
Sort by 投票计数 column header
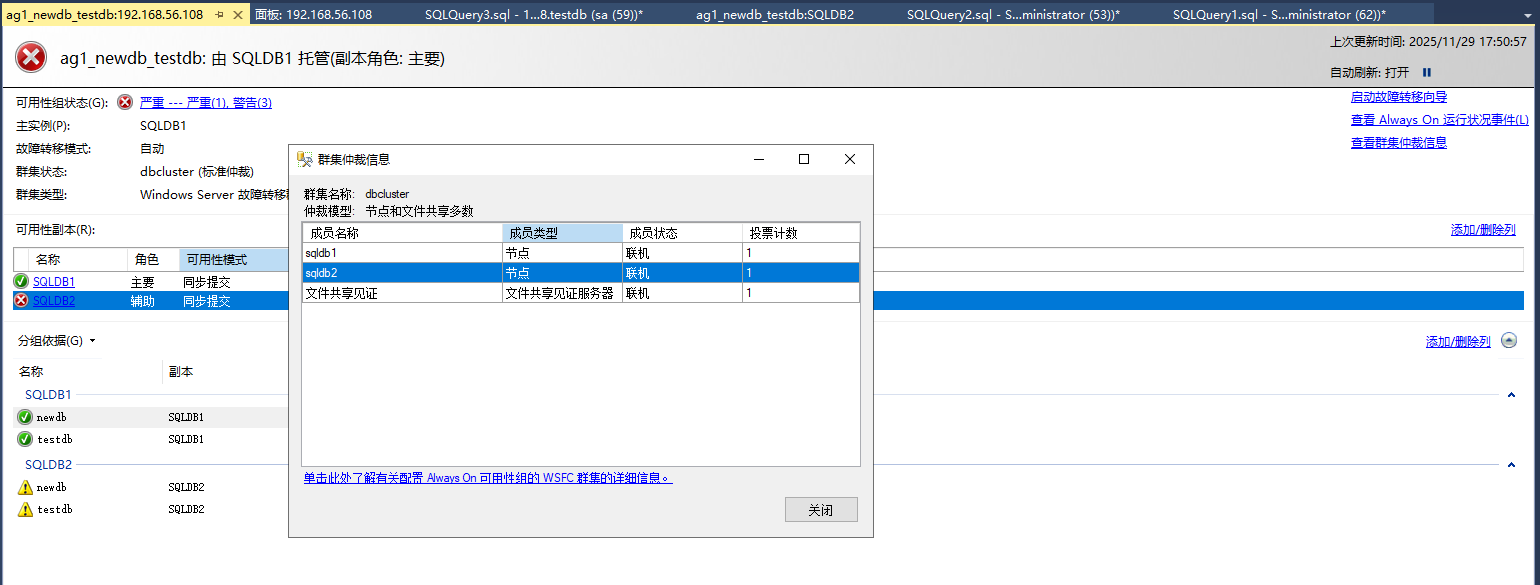click(x=800, y=233)
